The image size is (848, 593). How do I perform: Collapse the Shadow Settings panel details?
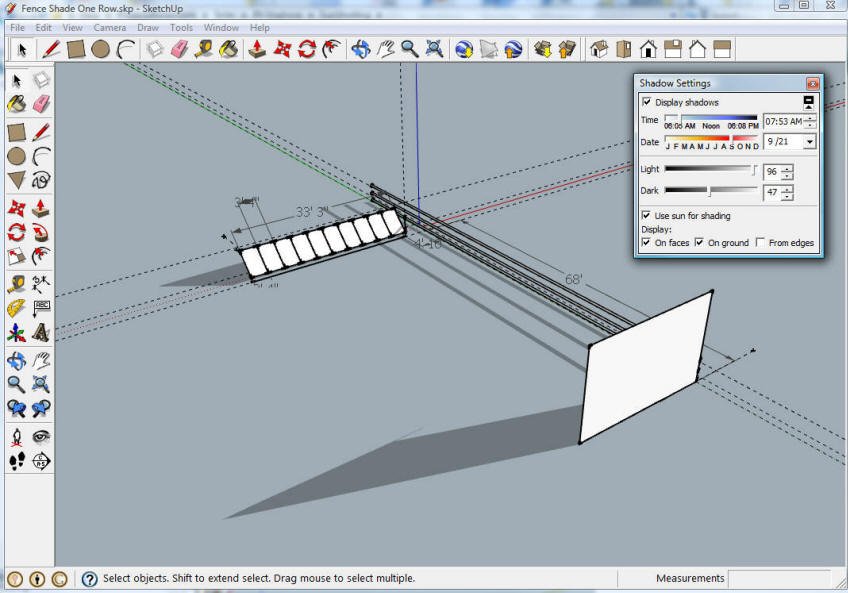tap(809, 102)
